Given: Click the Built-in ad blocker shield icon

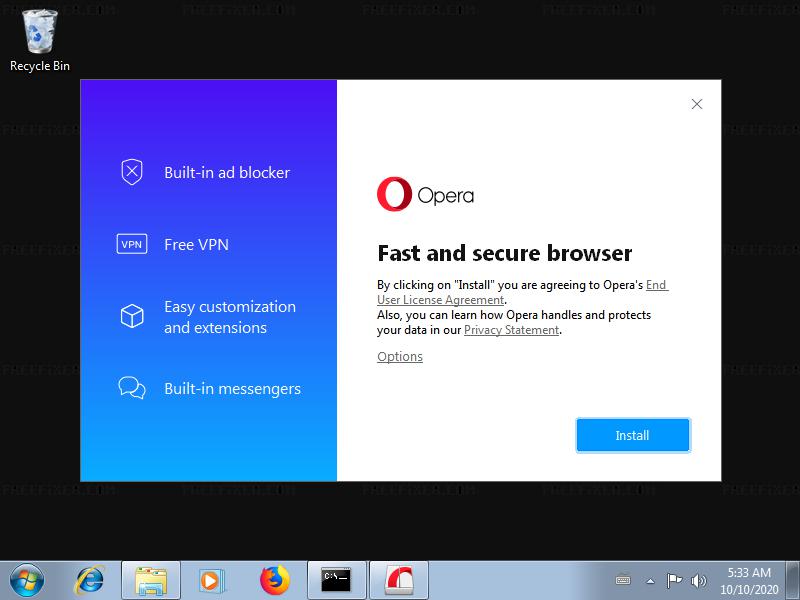Looking at the screenshot, I should point(132,172).
